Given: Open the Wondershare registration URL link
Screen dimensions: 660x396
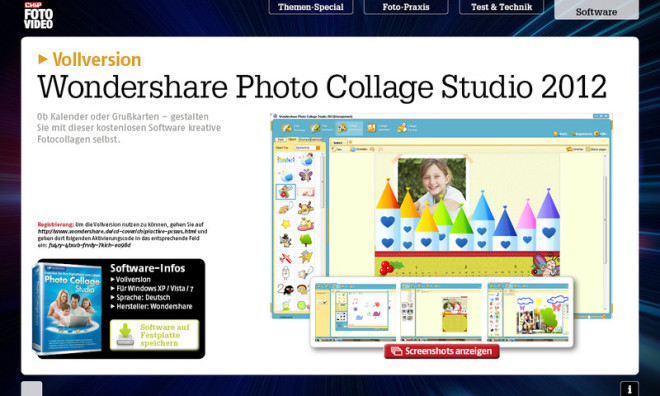Looking at the screenshot, I should click(117, 231).
